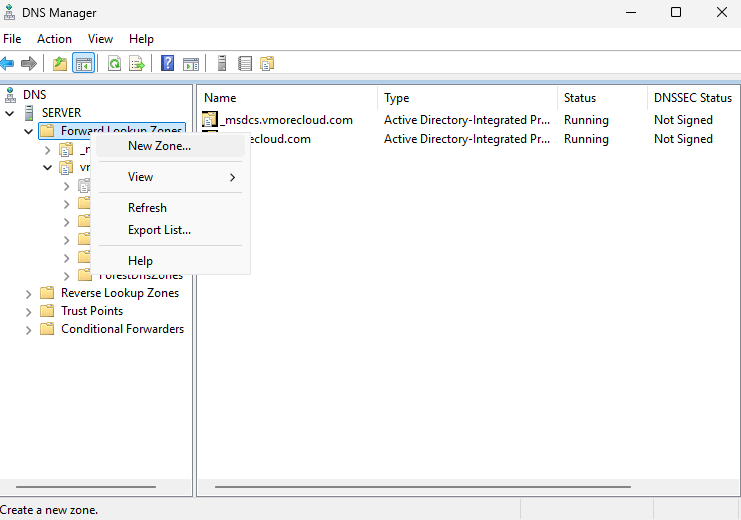Image resolution: width=741 pixels, height=520 pixels.
Task: Click the folder-with-documents toolbar icon
Action: click(267, 63)
